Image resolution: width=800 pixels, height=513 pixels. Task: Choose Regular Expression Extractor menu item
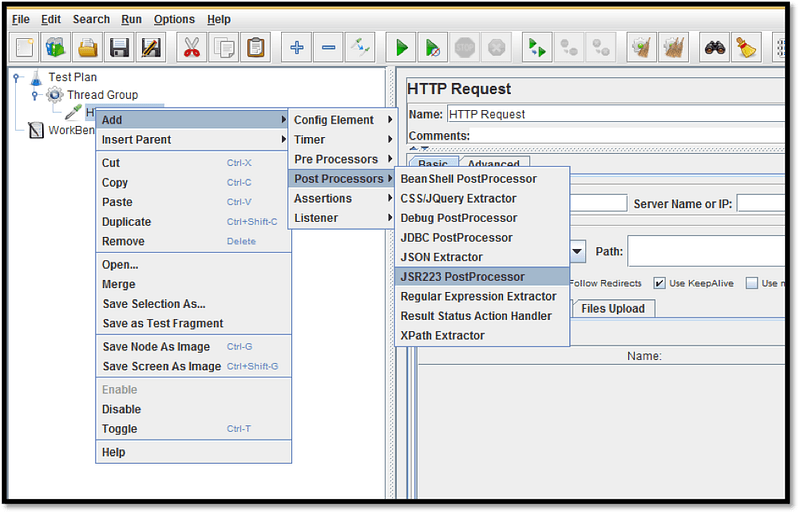click(x=478, y=296)
